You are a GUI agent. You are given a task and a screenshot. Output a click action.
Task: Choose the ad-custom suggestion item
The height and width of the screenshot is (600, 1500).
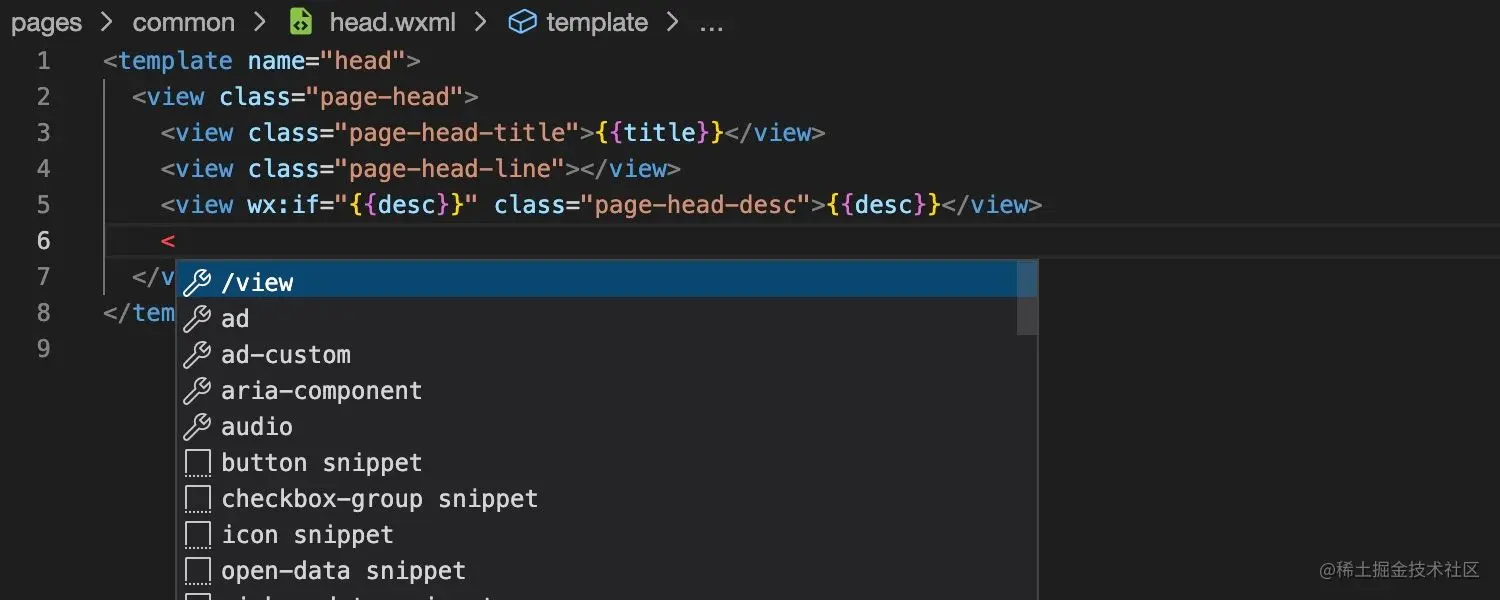tap(607, 354)
